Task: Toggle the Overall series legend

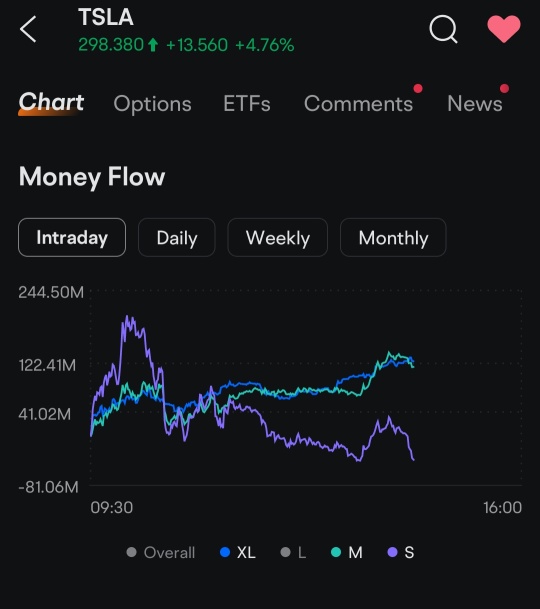Action: [161, 552]
